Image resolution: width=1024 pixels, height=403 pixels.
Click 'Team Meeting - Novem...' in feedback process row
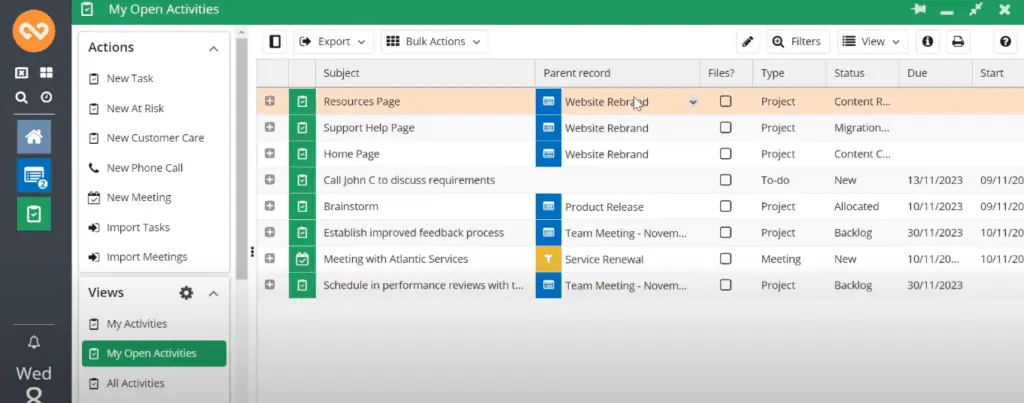click(626, 233)
